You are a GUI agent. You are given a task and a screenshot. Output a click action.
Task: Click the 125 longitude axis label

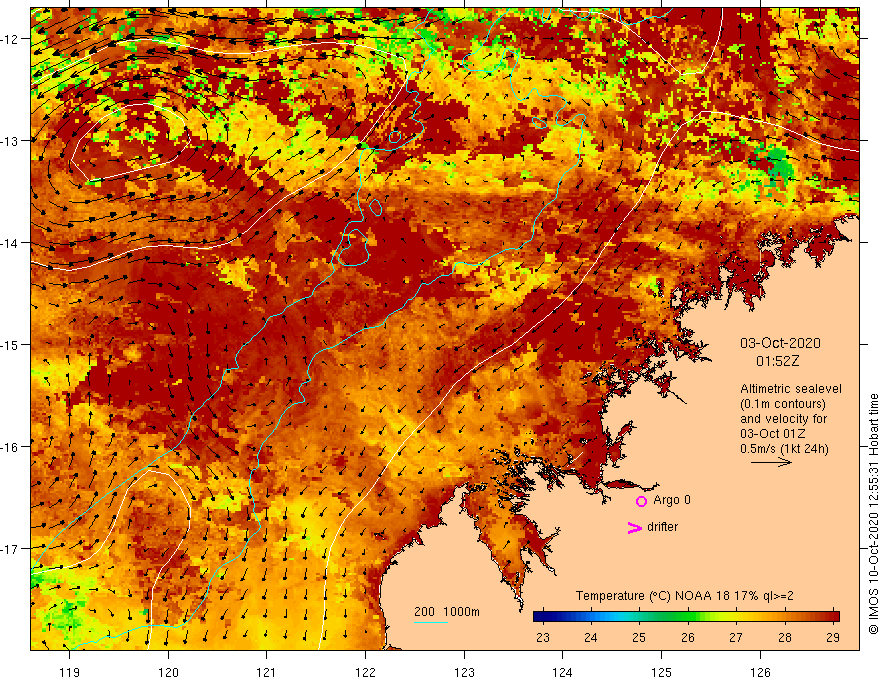tap(662, 672)
